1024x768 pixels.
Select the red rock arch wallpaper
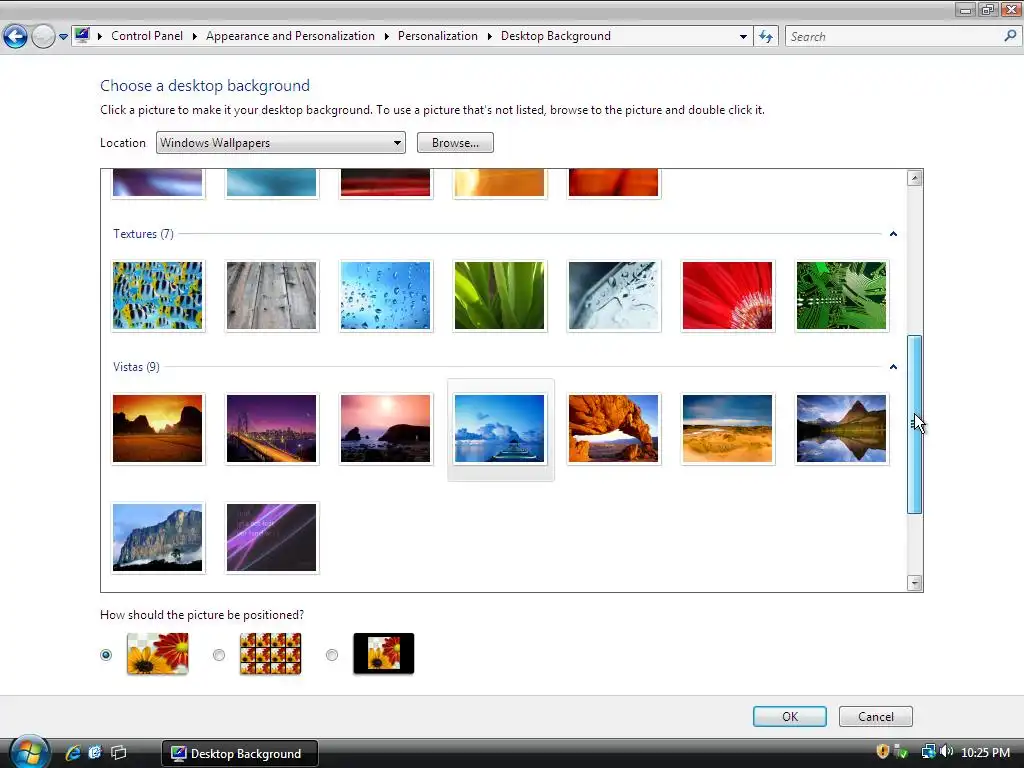coord(613,428)
